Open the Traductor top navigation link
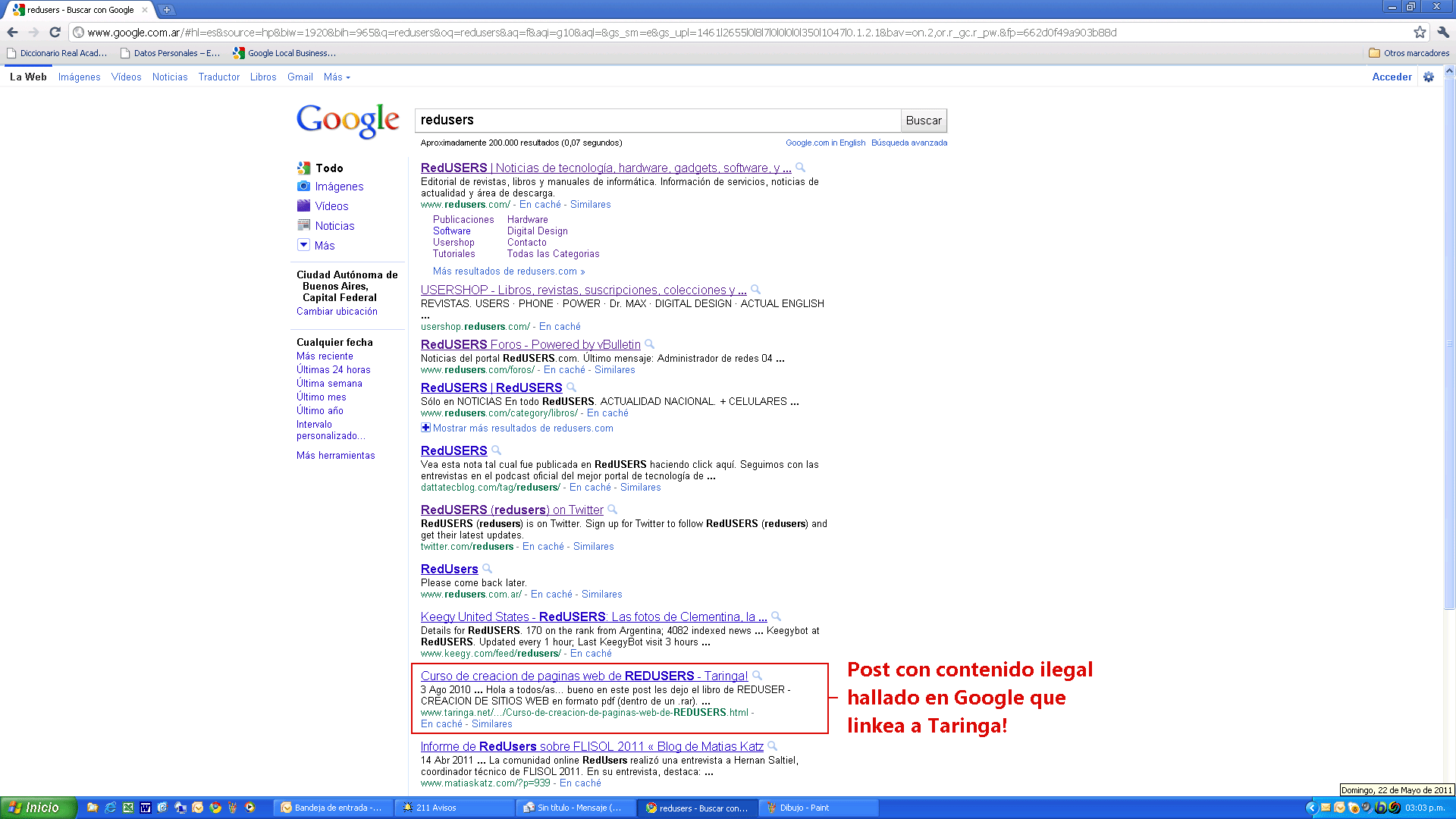 coord(219,77)
